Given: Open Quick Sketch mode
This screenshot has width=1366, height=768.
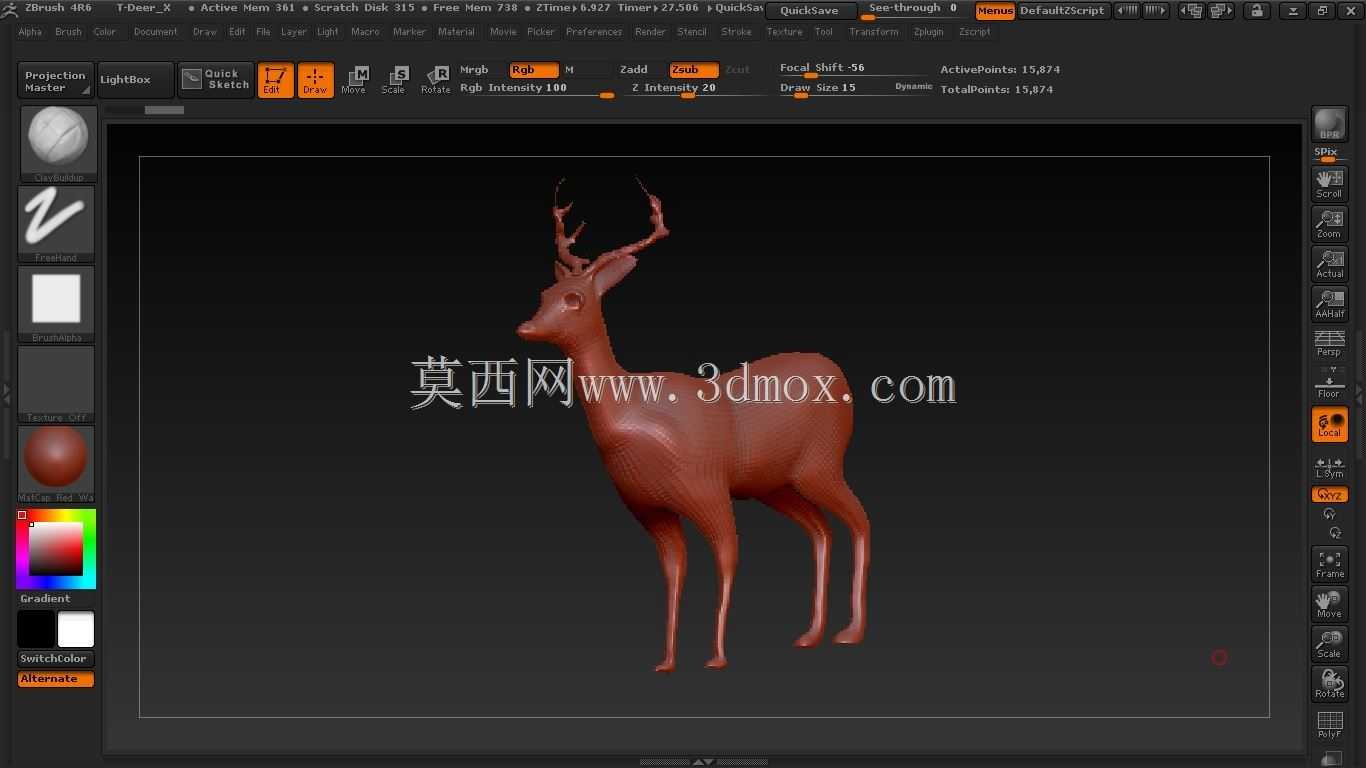Looking at the screenshot, I should tap(216, 80).
